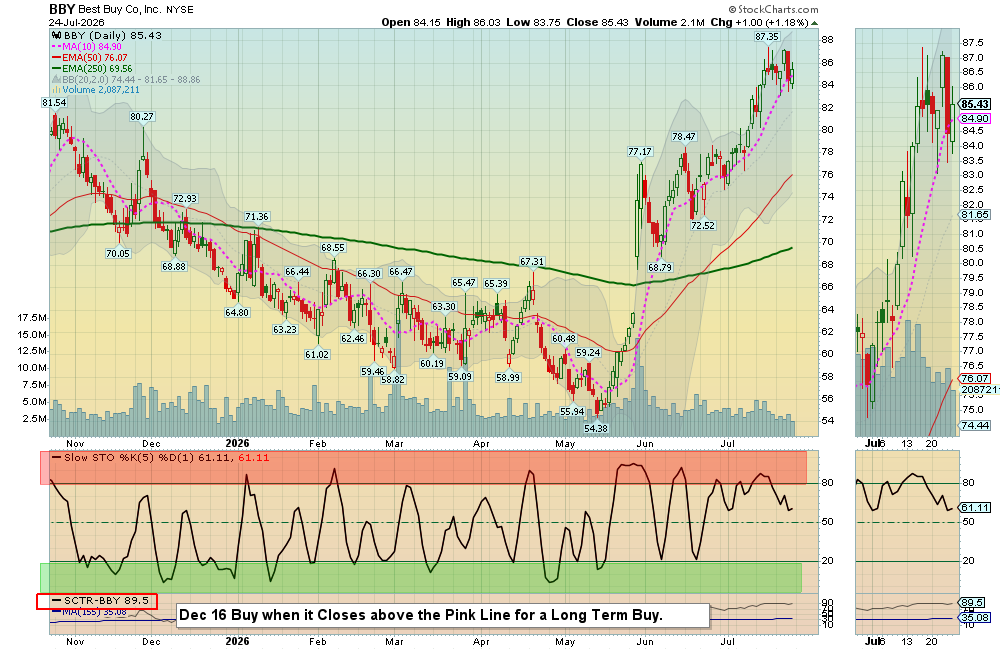Click the 74.44 tag in zoom panel
Screen dimensions: 1000x650
(975, 425)
